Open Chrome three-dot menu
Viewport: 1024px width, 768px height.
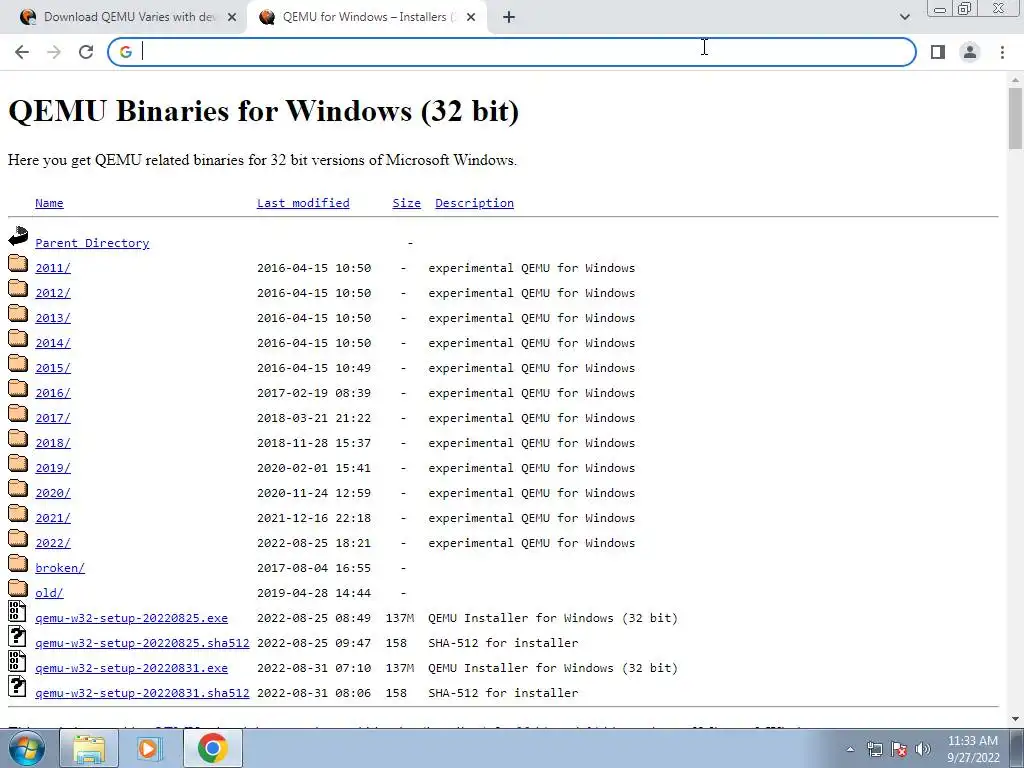click(1002, 52)
